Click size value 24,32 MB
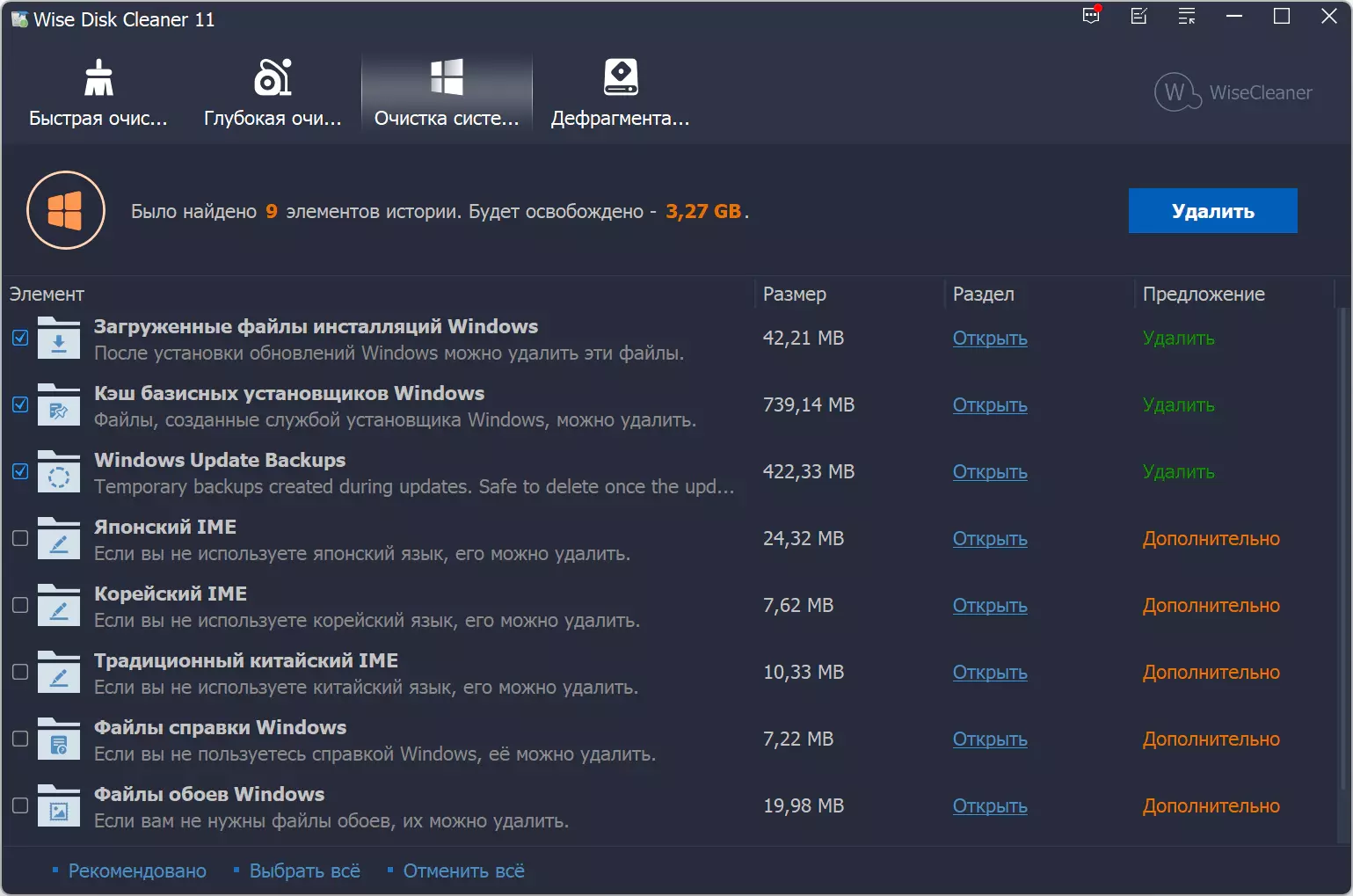1353x896 pixels. 804,538
